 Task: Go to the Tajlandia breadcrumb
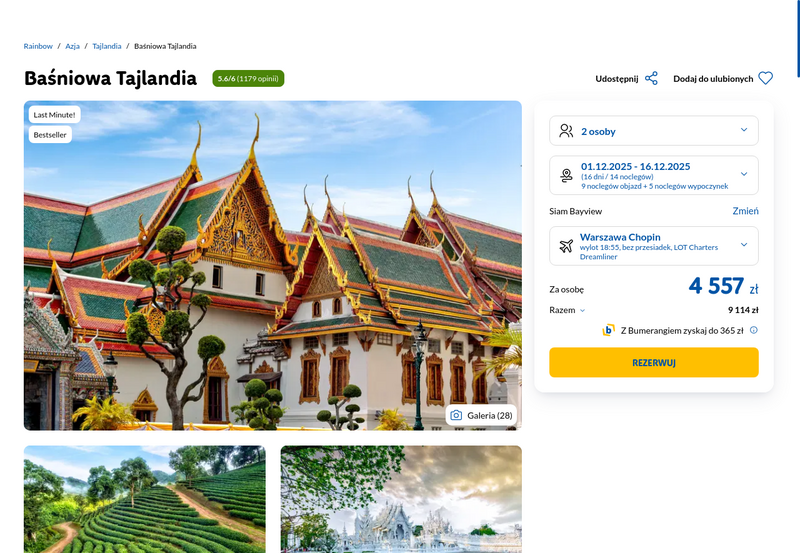coord(107,46)
